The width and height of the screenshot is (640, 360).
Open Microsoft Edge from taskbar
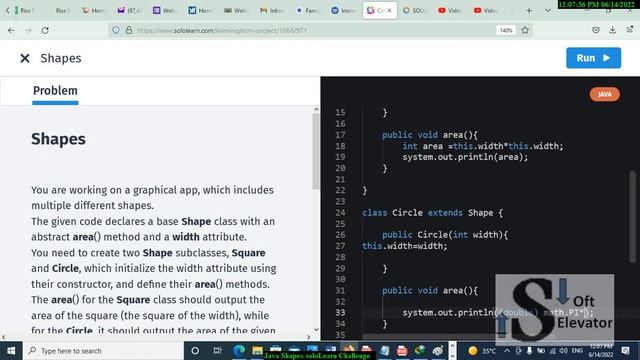tap(239, 350)
